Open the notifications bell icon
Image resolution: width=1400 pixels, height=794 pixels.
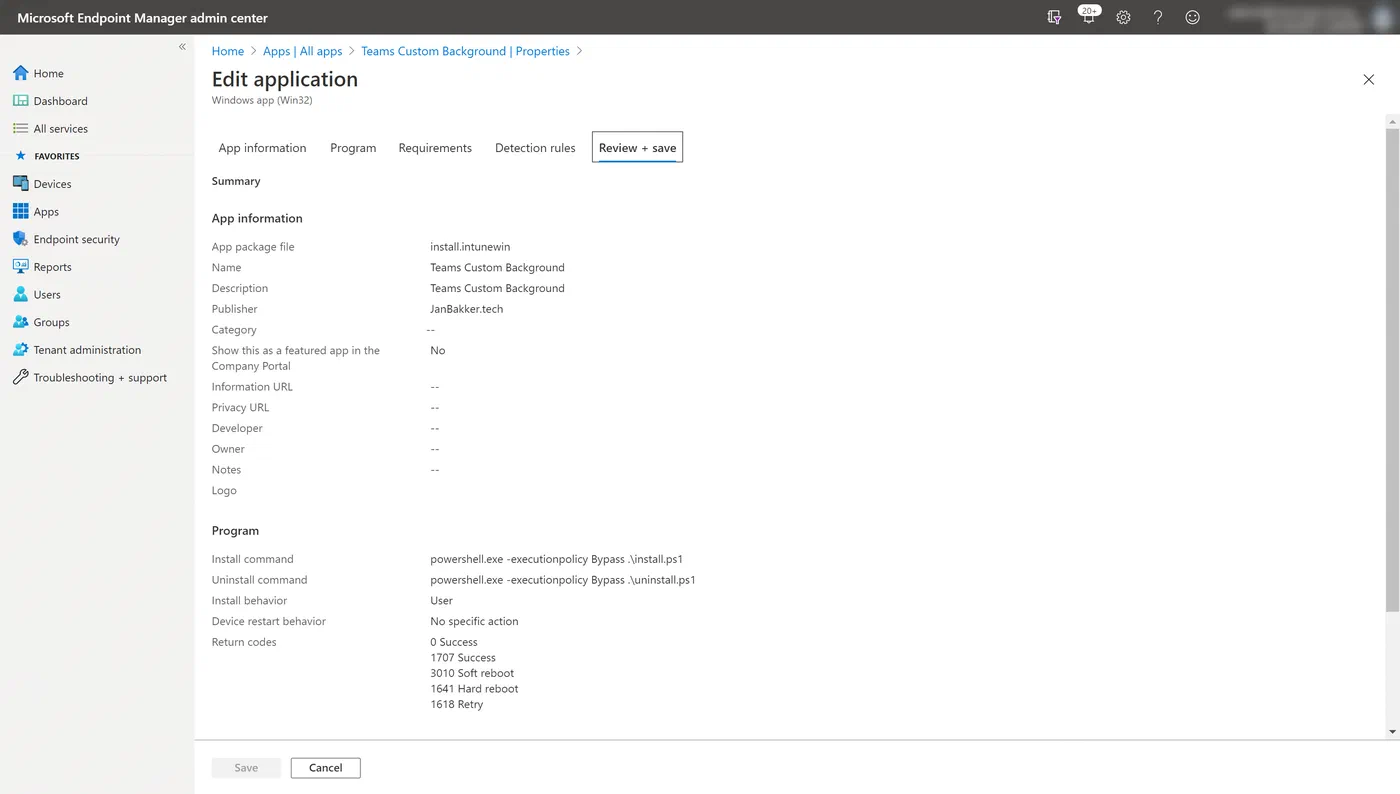coord(1088,16)
